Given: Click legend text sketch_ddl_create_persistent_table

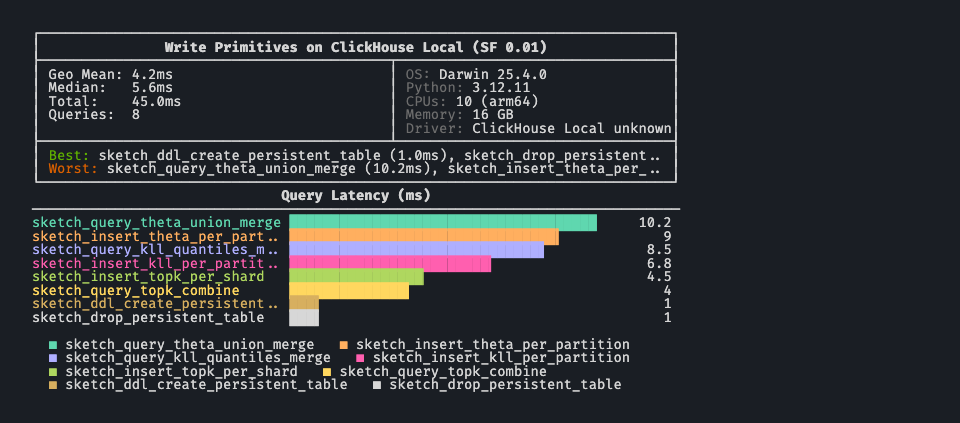Looking at the screenshot, I should coord(206,386).
